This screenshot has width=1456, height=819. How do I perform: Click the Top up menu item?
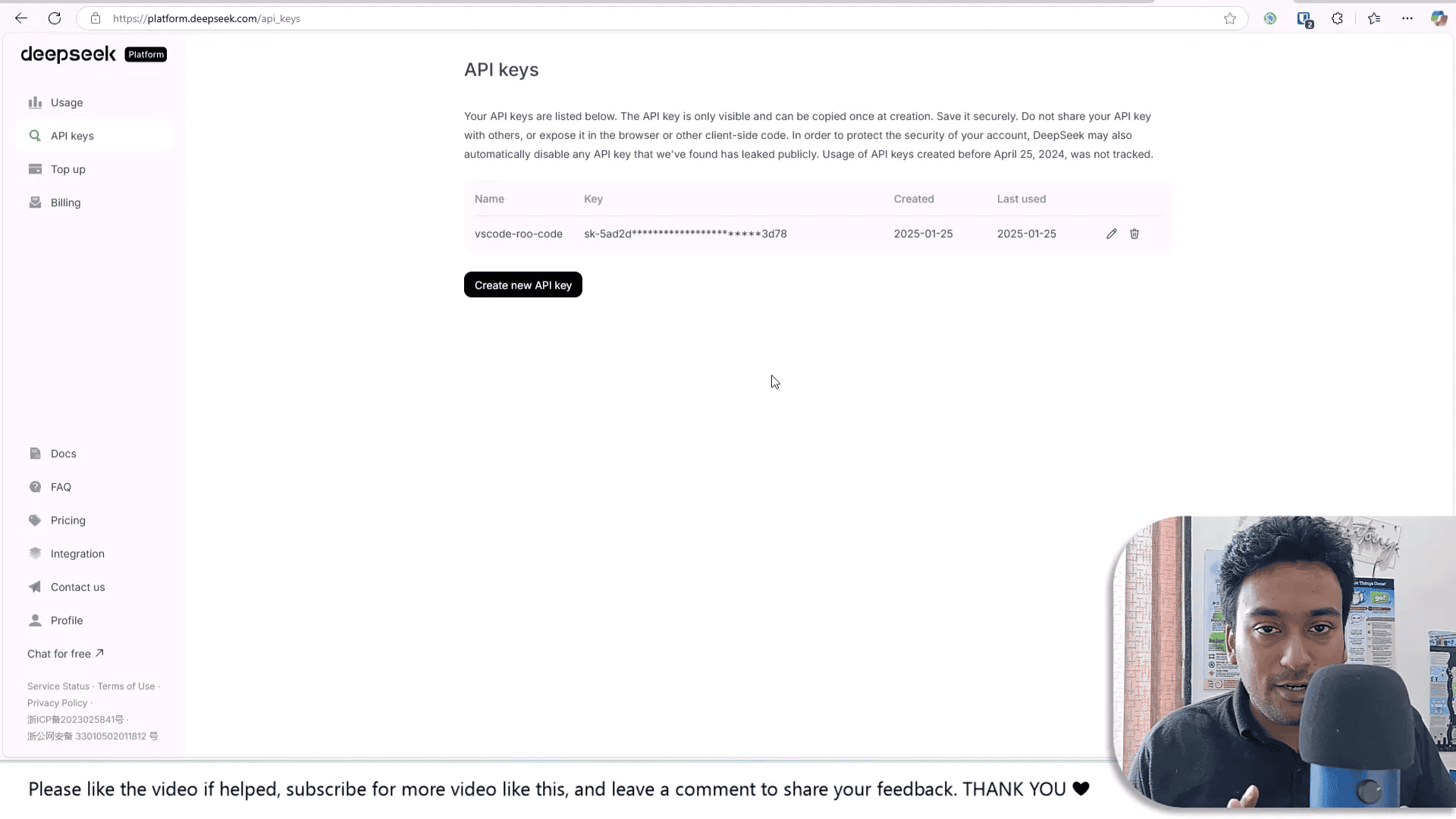[68, 169]
